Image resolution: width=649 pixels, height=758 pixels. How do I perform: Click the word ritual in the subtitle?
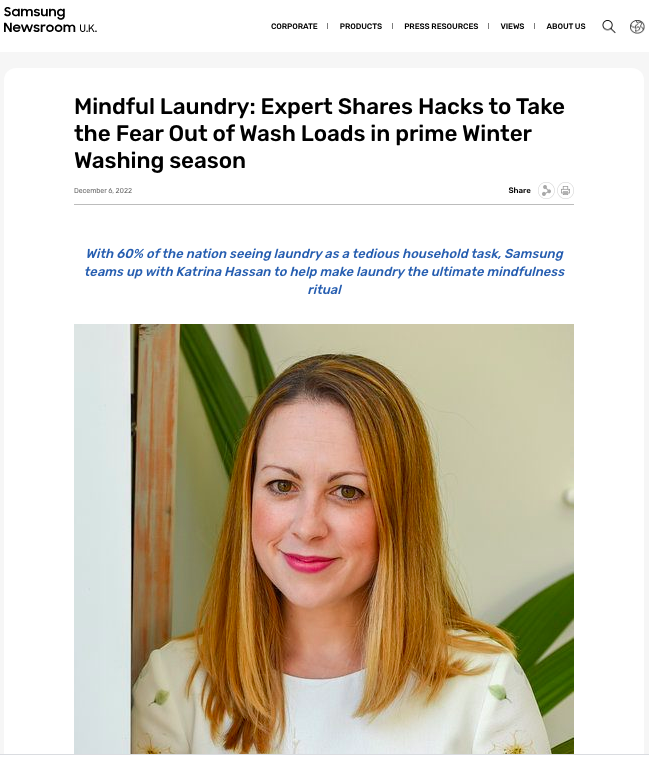(324, 290)
